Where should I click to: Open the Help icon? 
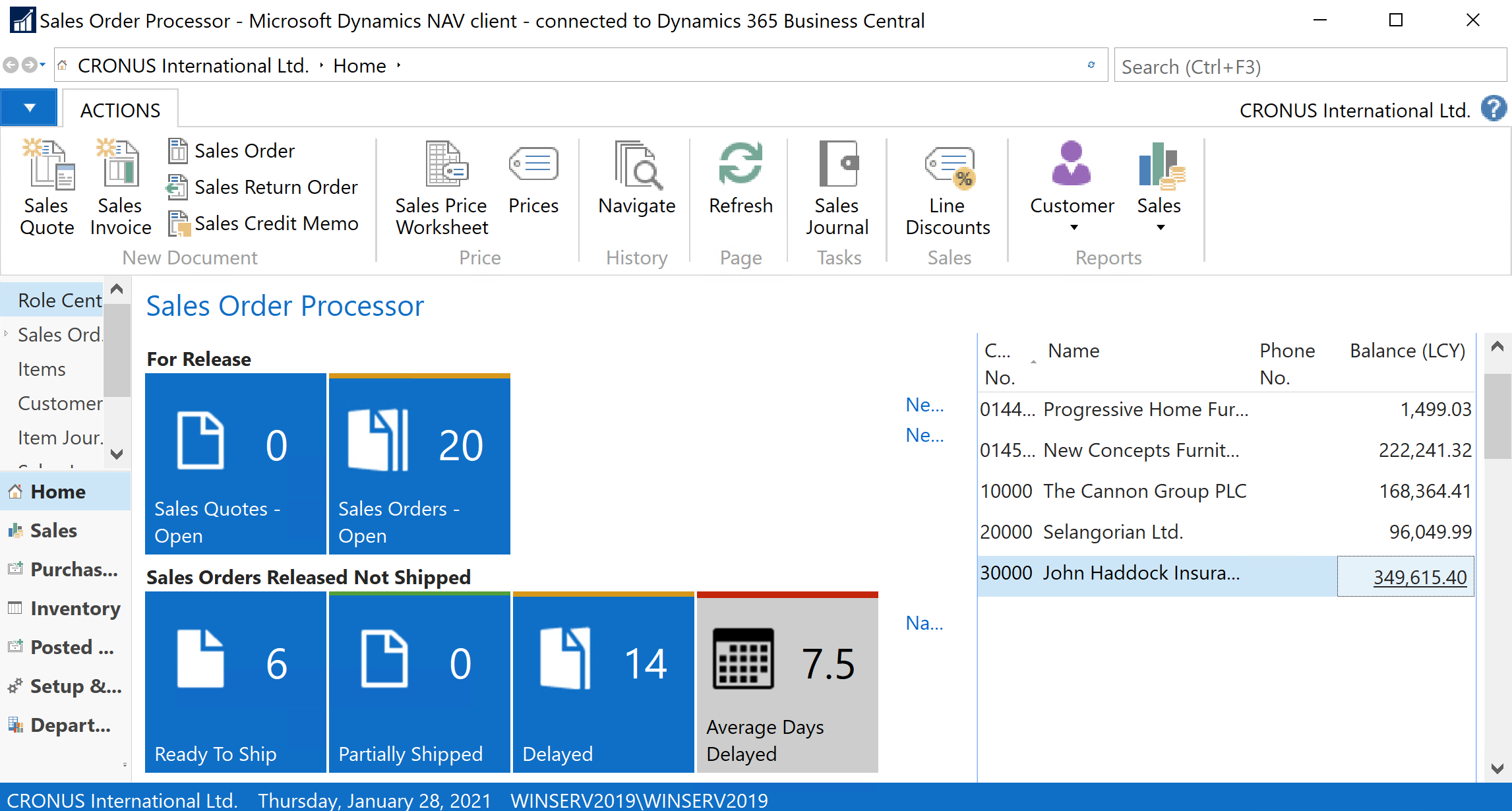coord(1494,109)
